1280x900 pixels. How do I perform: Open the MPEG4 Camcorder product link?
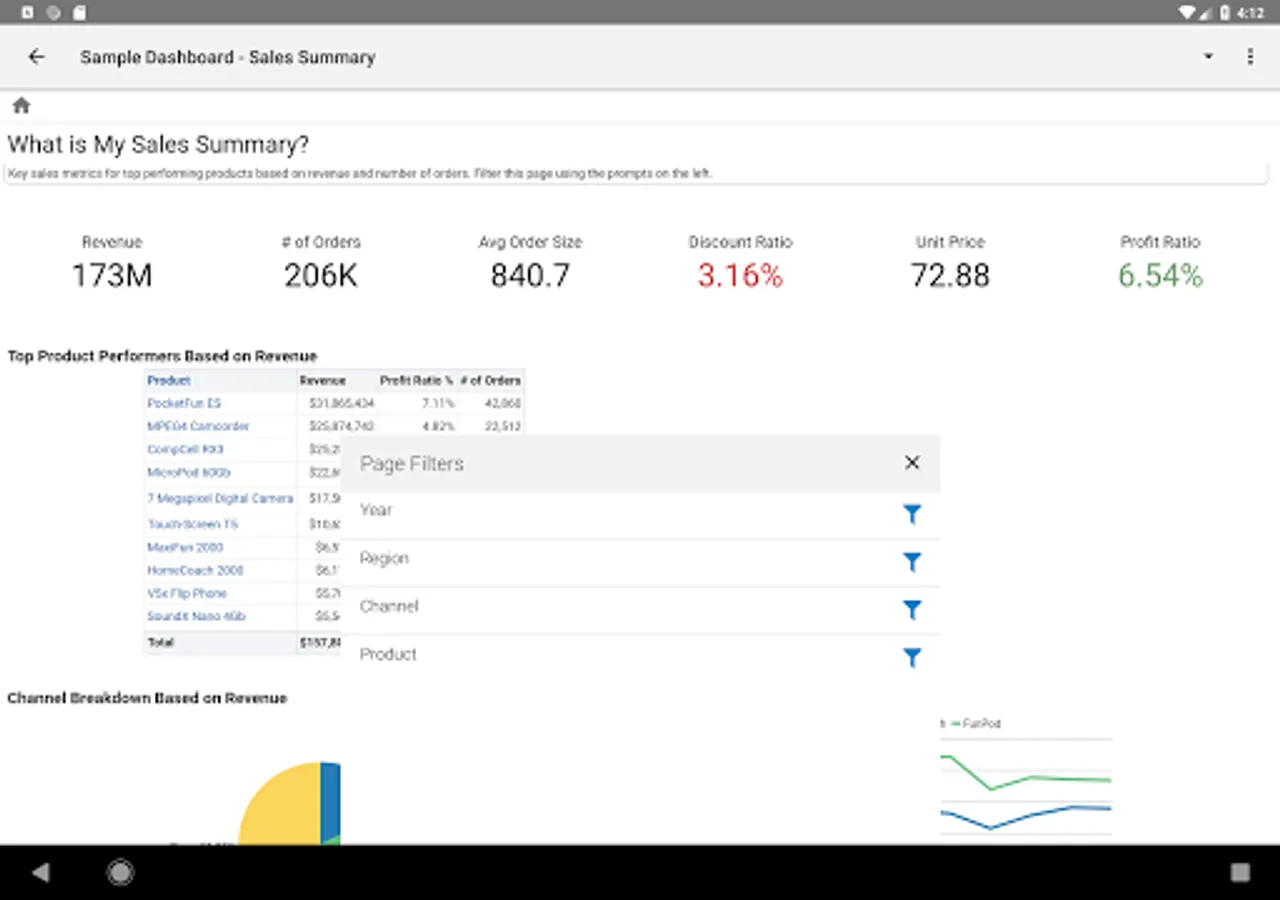[198, 426]
